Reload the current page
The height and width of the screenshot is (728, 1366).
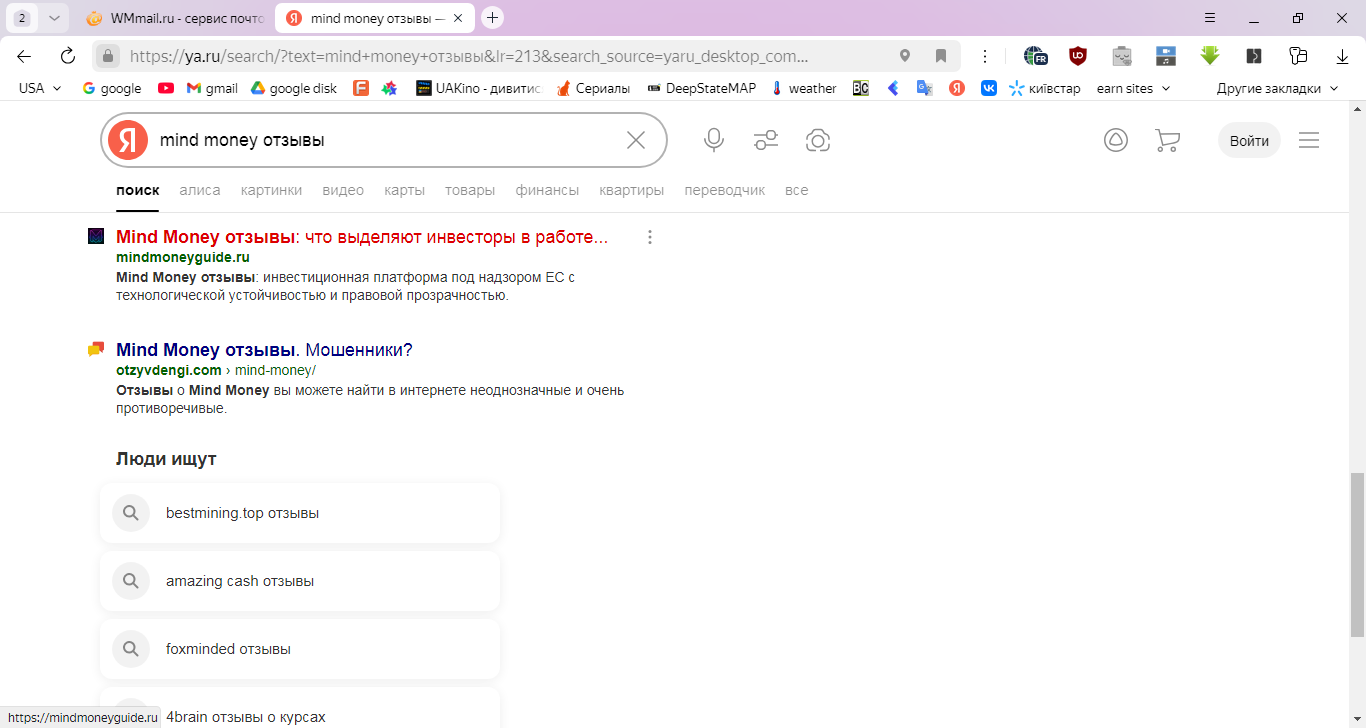click(x=68, y=56)
